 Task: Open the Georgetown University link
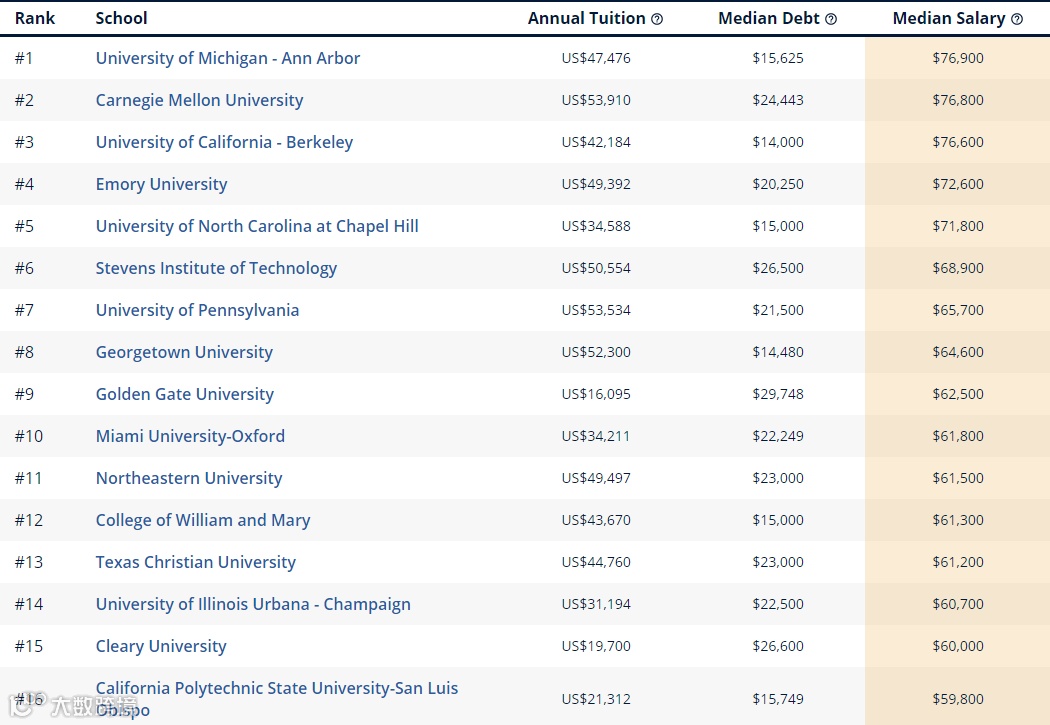click(x=184, y=352)
